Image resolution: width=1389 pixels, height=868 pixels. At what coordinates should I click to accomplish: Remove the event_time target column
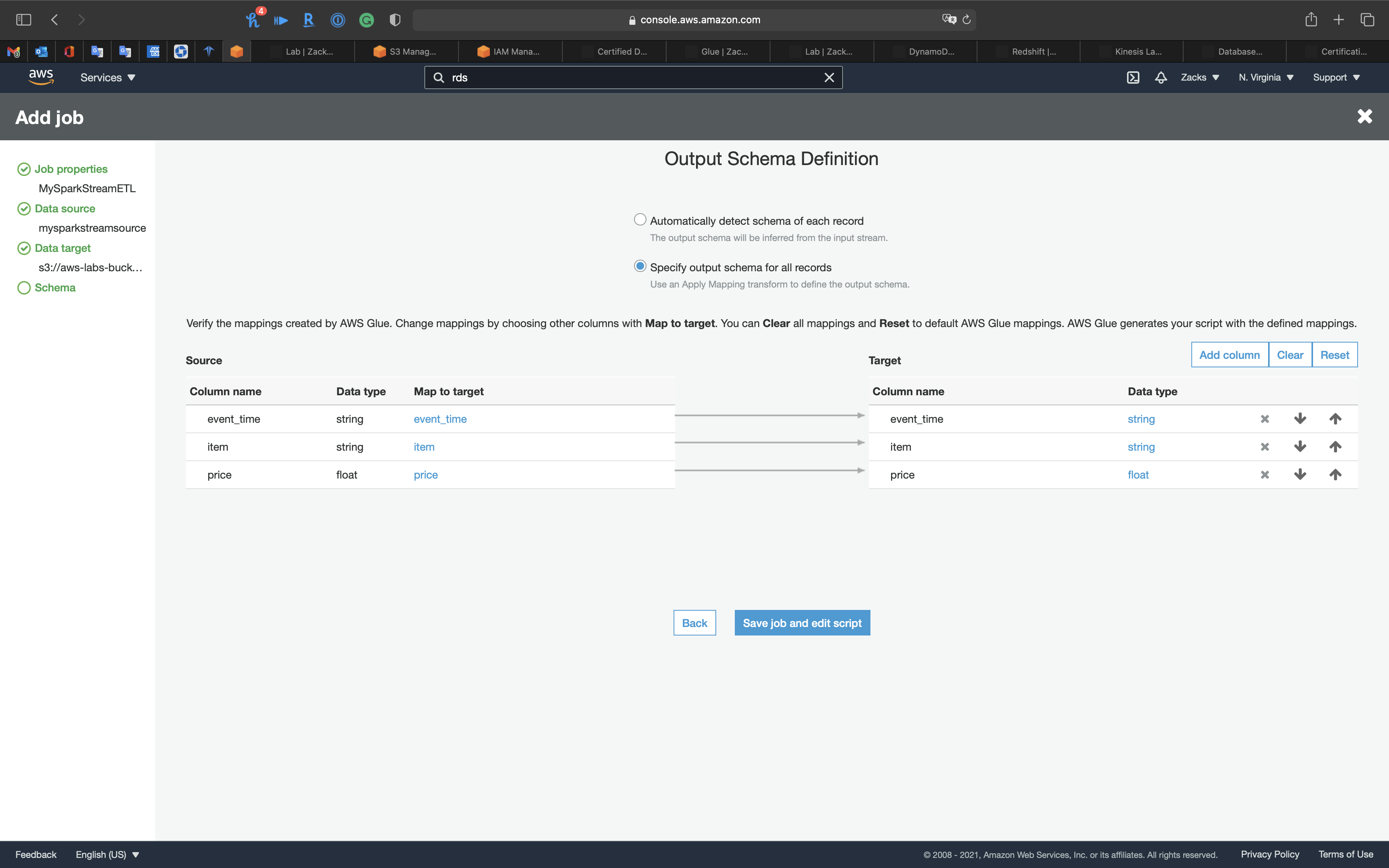click(x=1265, y=419)
